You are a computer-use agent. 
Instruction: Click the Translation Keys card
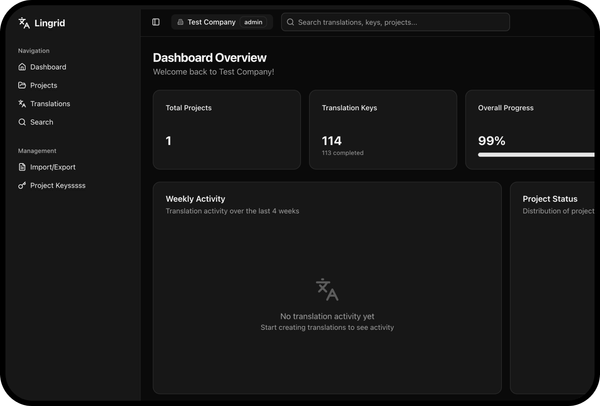pyautogui.click(x=382, y=130)
